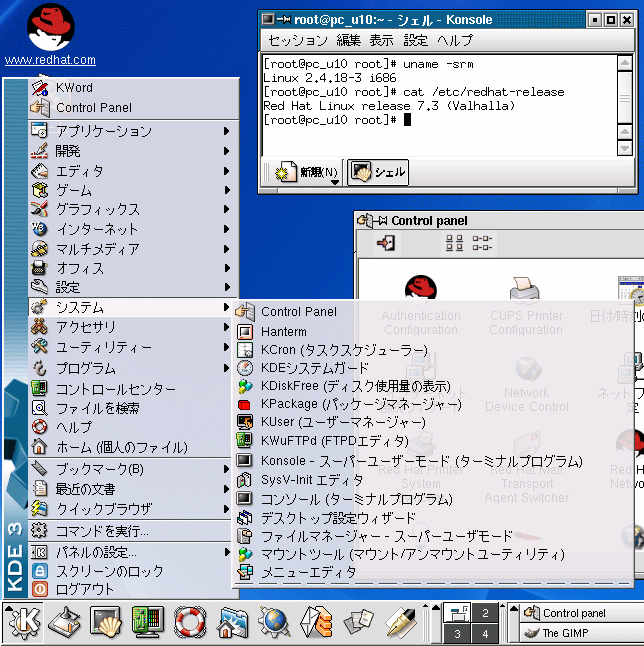Click the ホーム house icon in K menu
The image size is (644, 646).
coord(40,447)
